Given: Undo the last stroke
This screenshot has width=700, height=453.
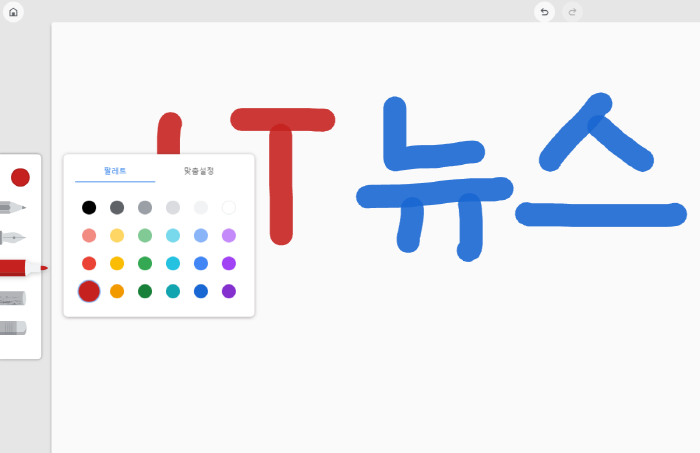Looking at the screenshot, I should click(x=544, y=12).
